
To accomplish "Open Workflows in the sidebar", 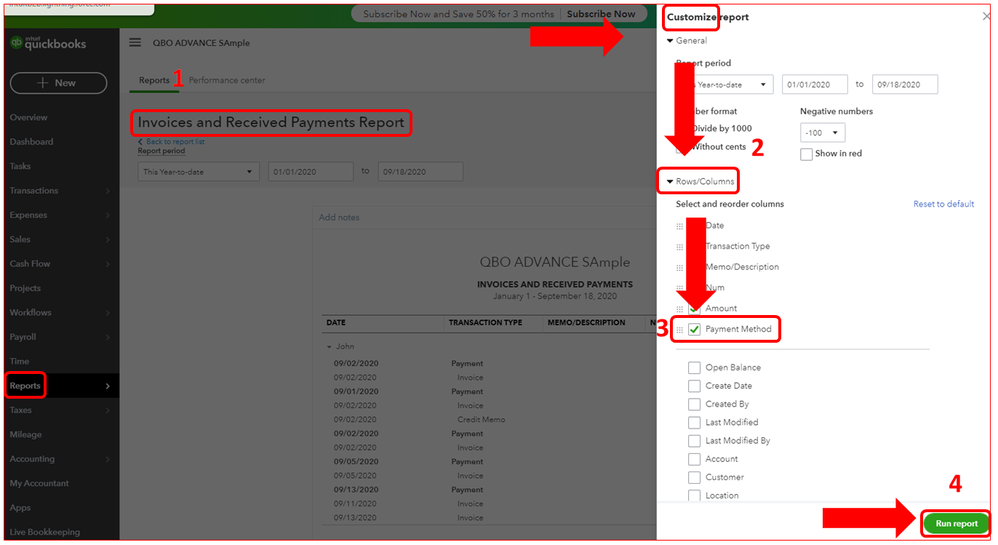I will point(31,313).
